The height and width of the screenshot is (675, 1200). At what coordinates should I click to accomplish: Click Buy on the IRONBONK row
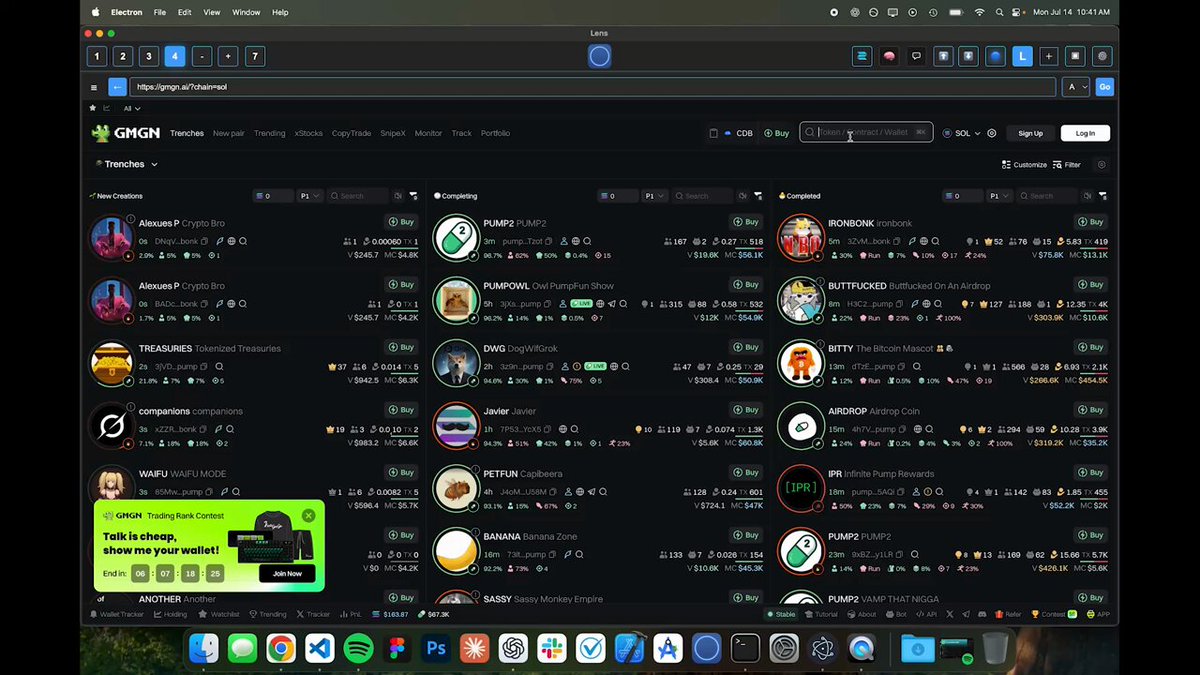coord(1091,222)
